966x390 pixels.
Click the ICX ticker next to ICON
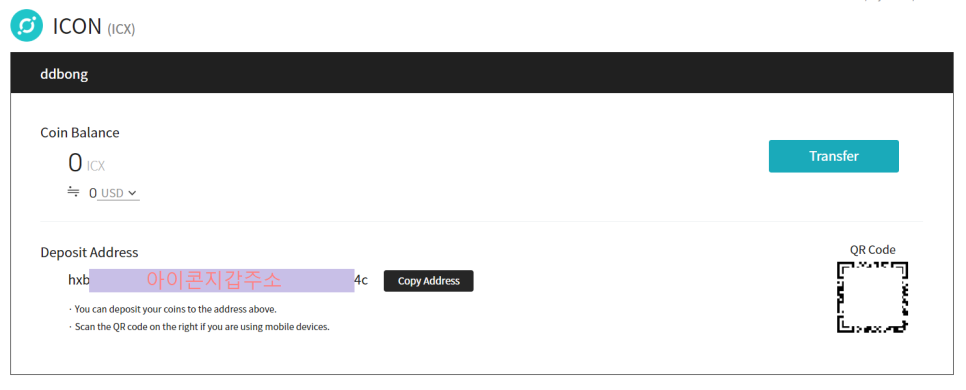click(x=121, y=29)
